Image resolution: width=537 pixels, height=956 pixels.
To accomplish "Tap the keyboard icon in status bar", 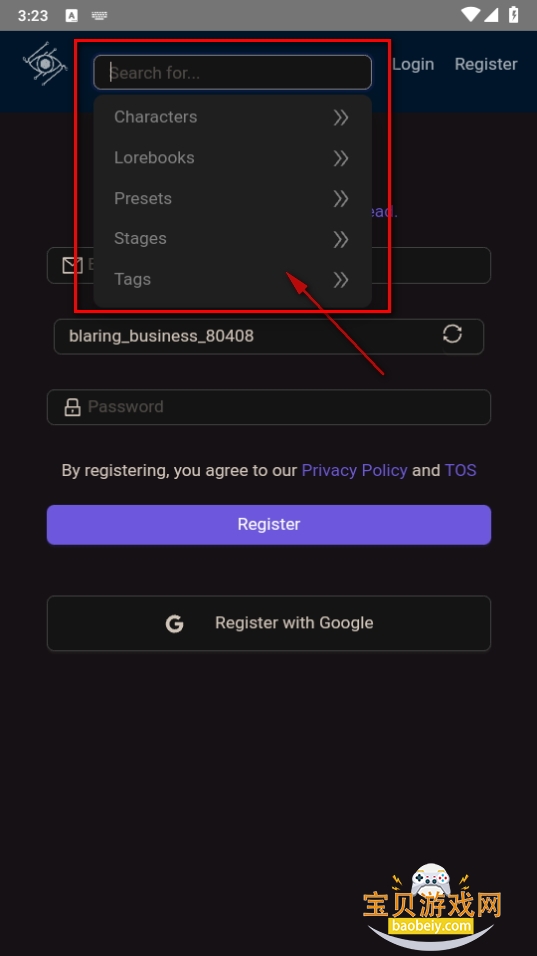I will [99, 16].
